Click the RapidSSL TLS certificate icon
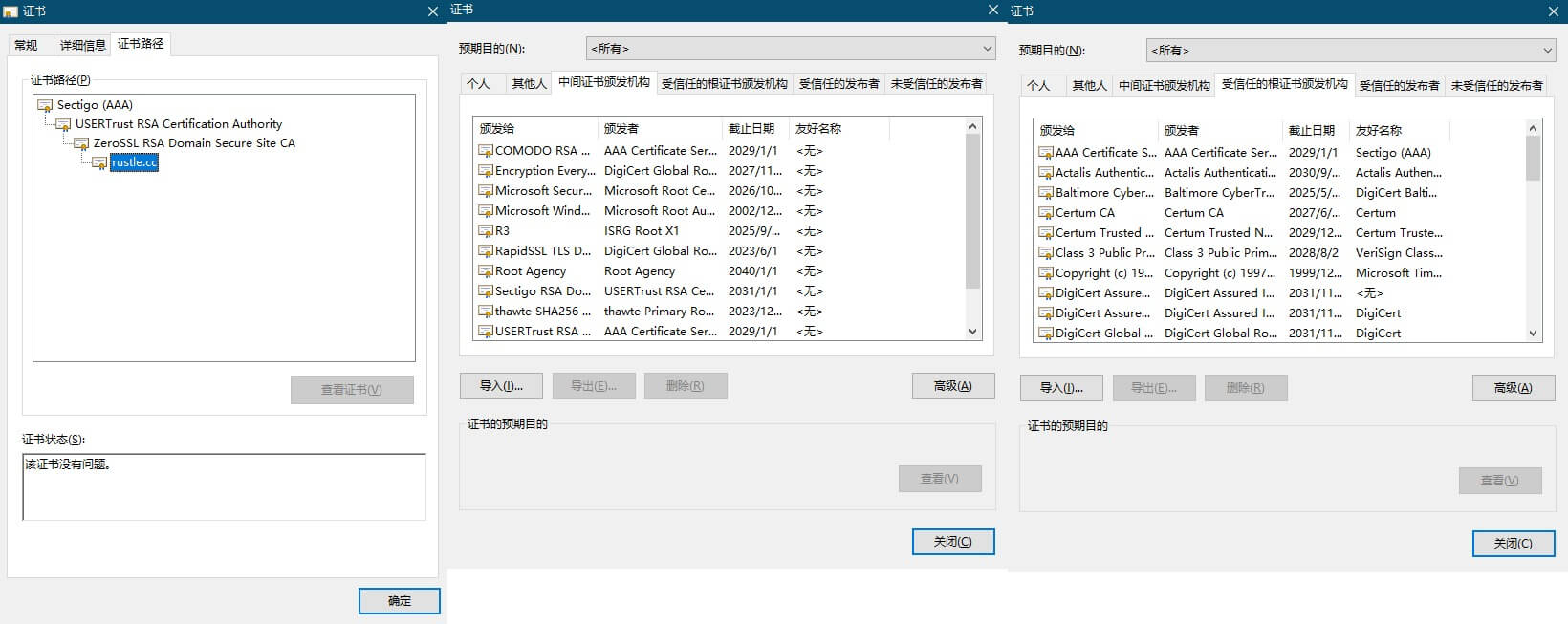This screenshot has height=624, width=1568. point(486,251)
